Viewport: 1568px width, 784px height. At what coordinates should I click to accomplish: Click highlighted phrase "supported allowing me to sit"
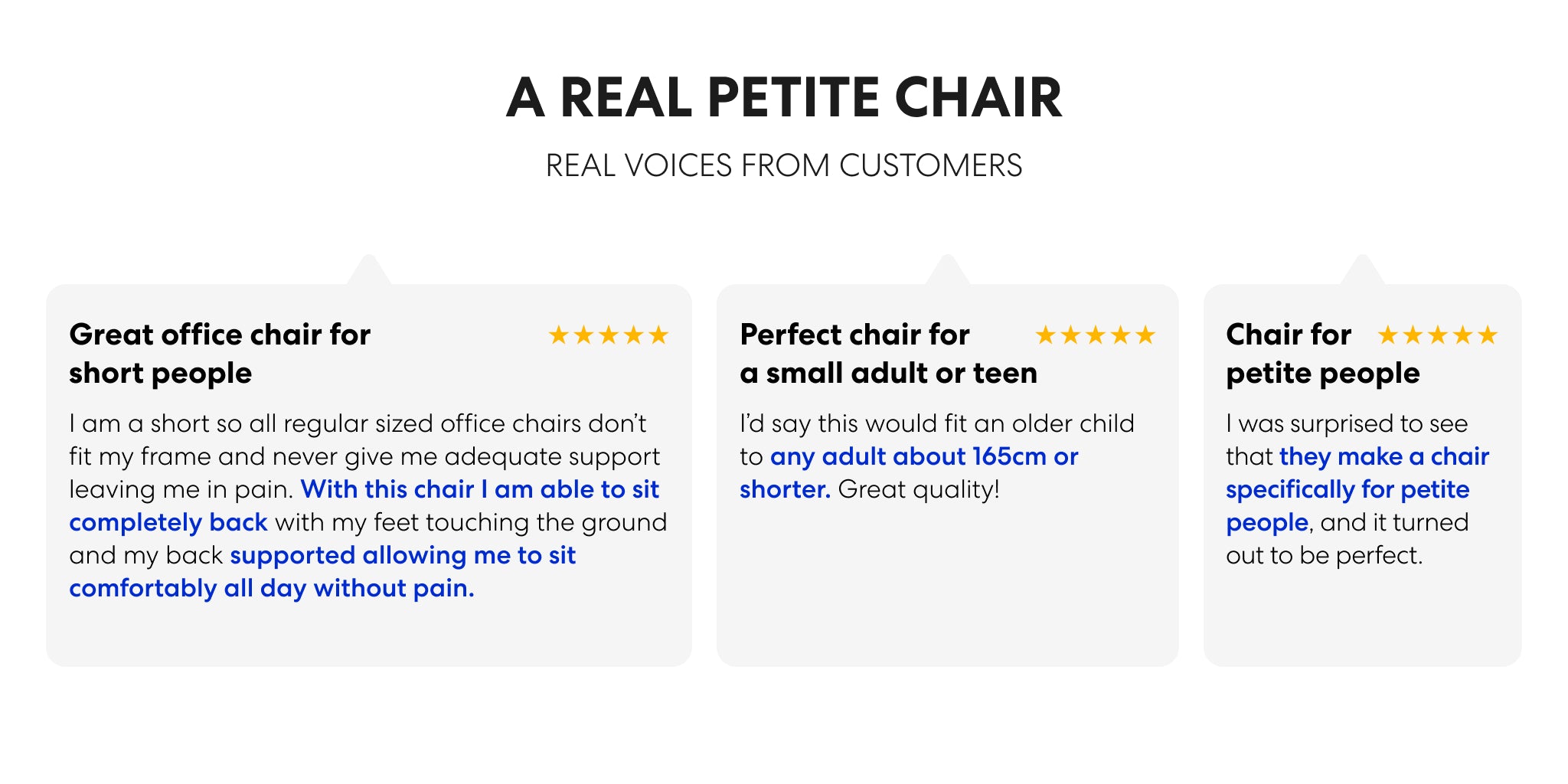[x=403, y=555]
